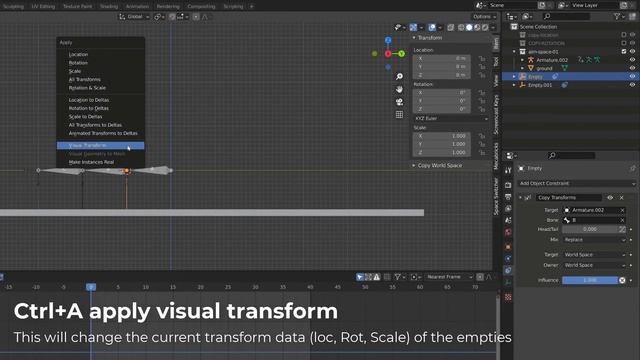Open the Scene properties tab icon
Image resolution: width=640 pixels, height=360 pixels.
point(508,220)
